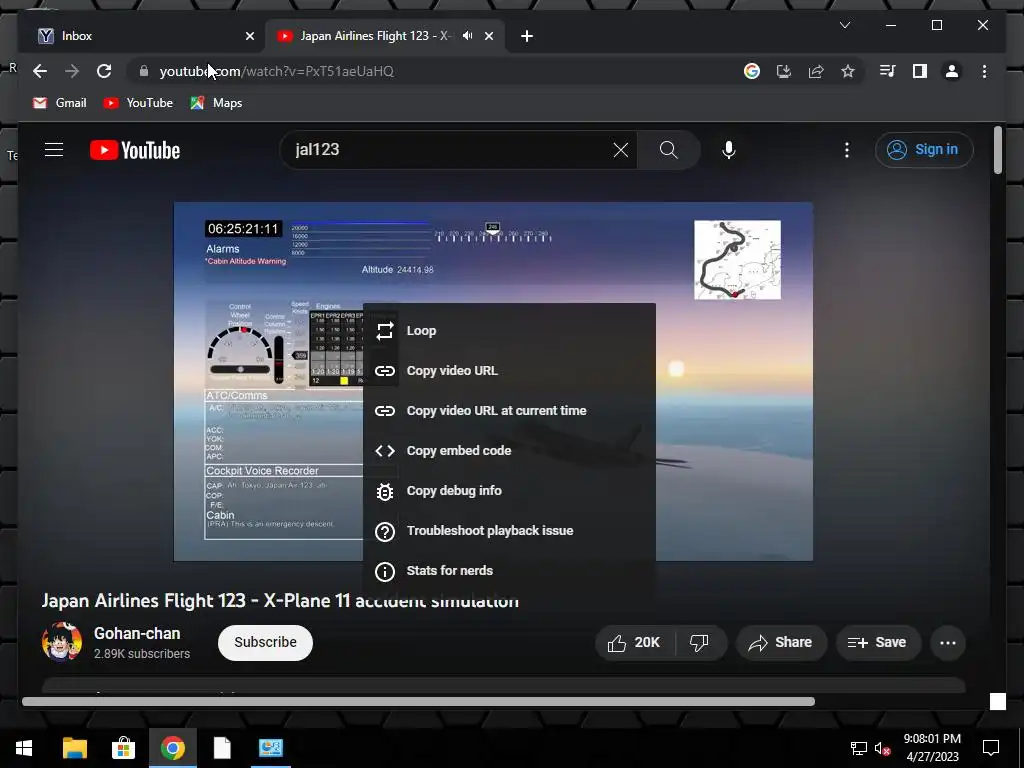Reload the YouTube page
The width and height of the screenshot is (1024, 768).
pyautogui.click(x=104, y=71)
